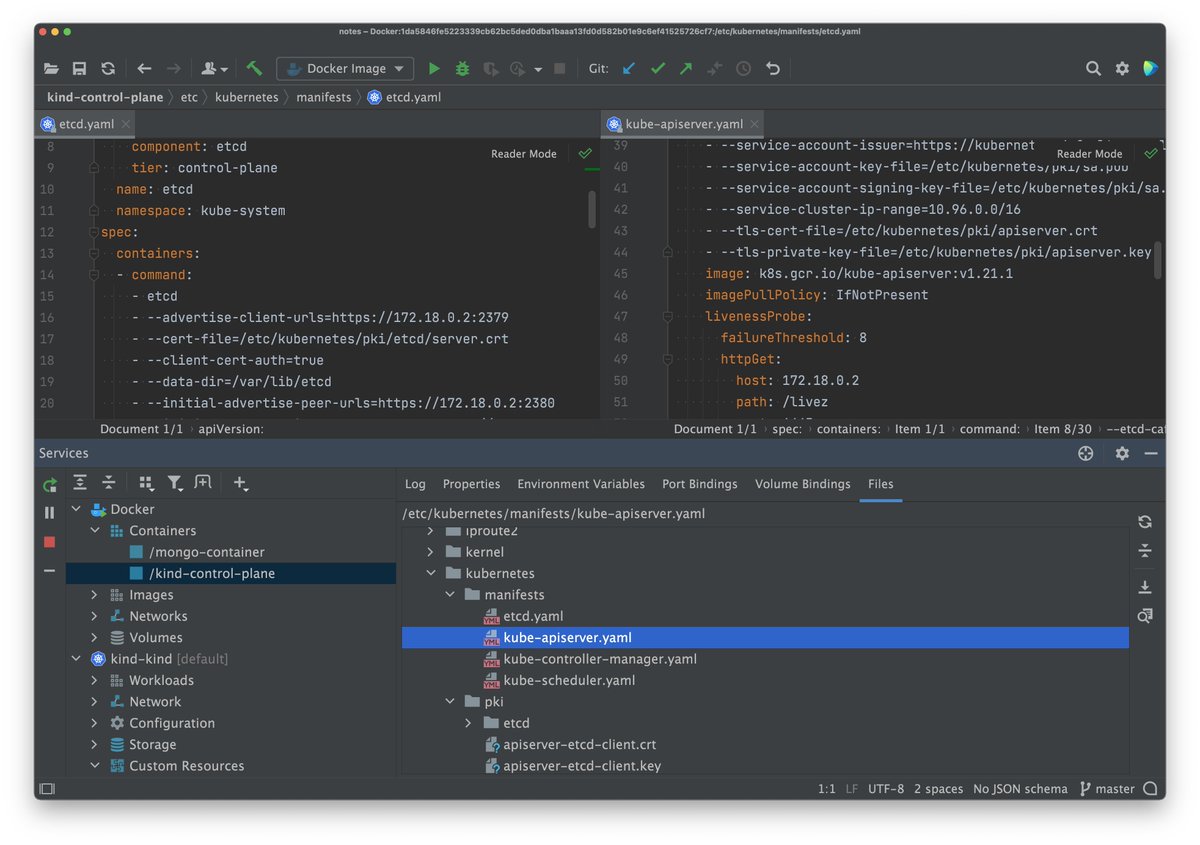Open the Docker Image run configuration dropdown
Image resolution: width=1200 pixels, height=845 pixels.
point(344,68)
